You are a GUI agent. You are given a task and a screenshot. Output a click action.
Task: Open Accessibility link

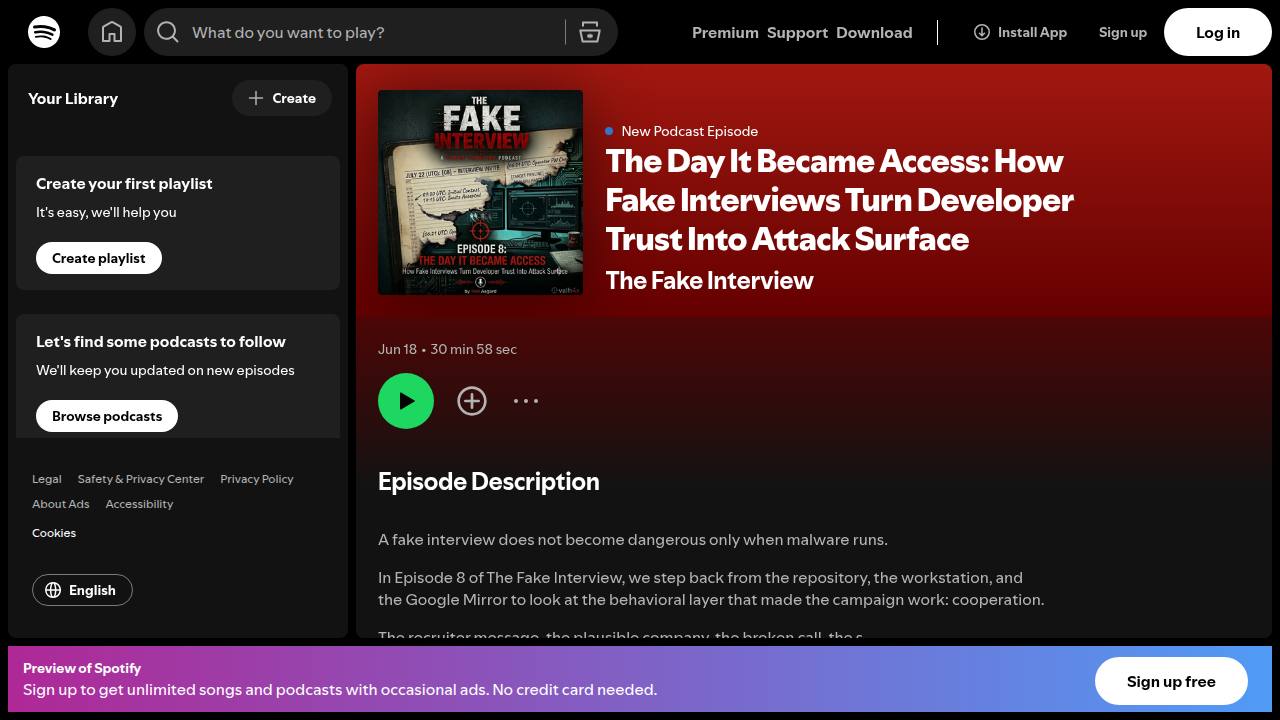coord(139,504)
